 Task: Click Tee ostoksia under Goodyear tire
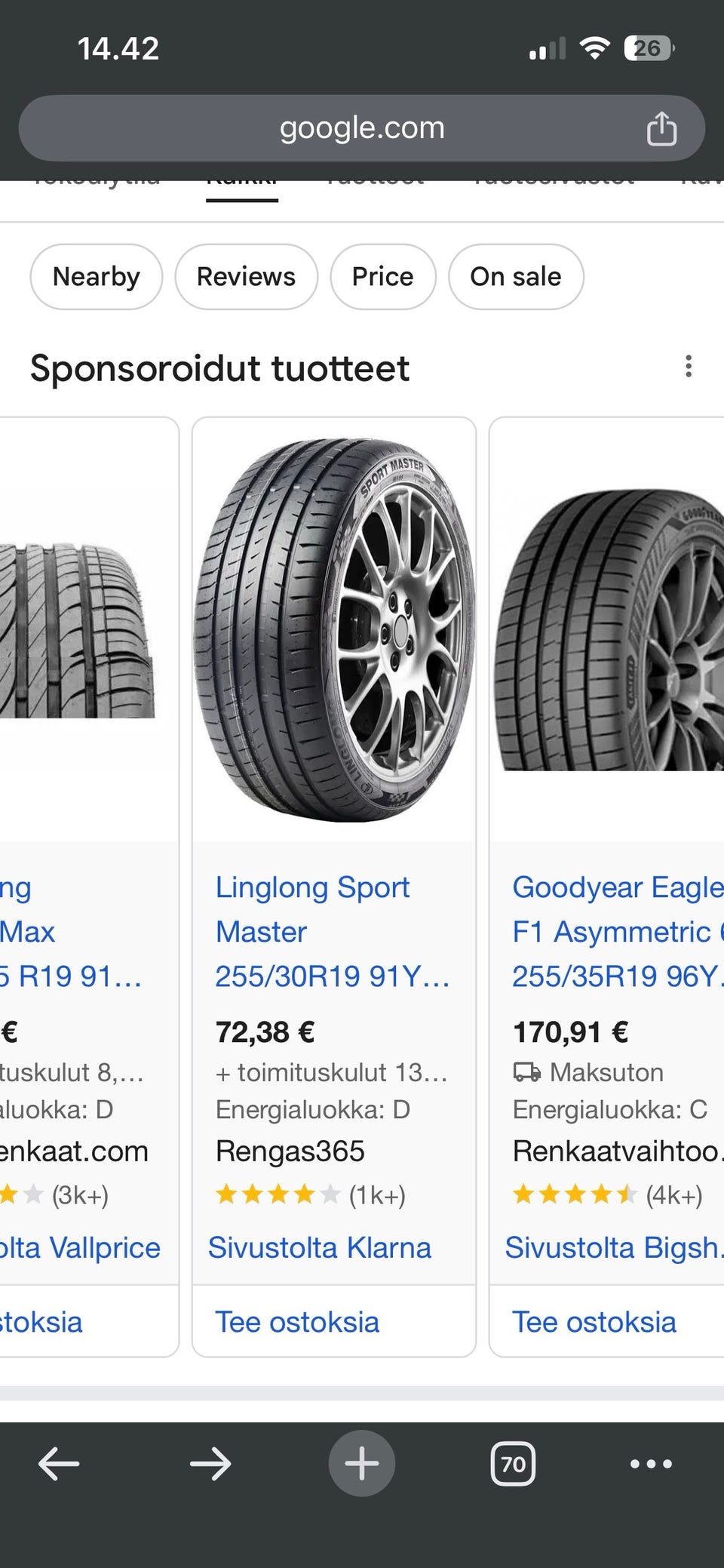594,1322
